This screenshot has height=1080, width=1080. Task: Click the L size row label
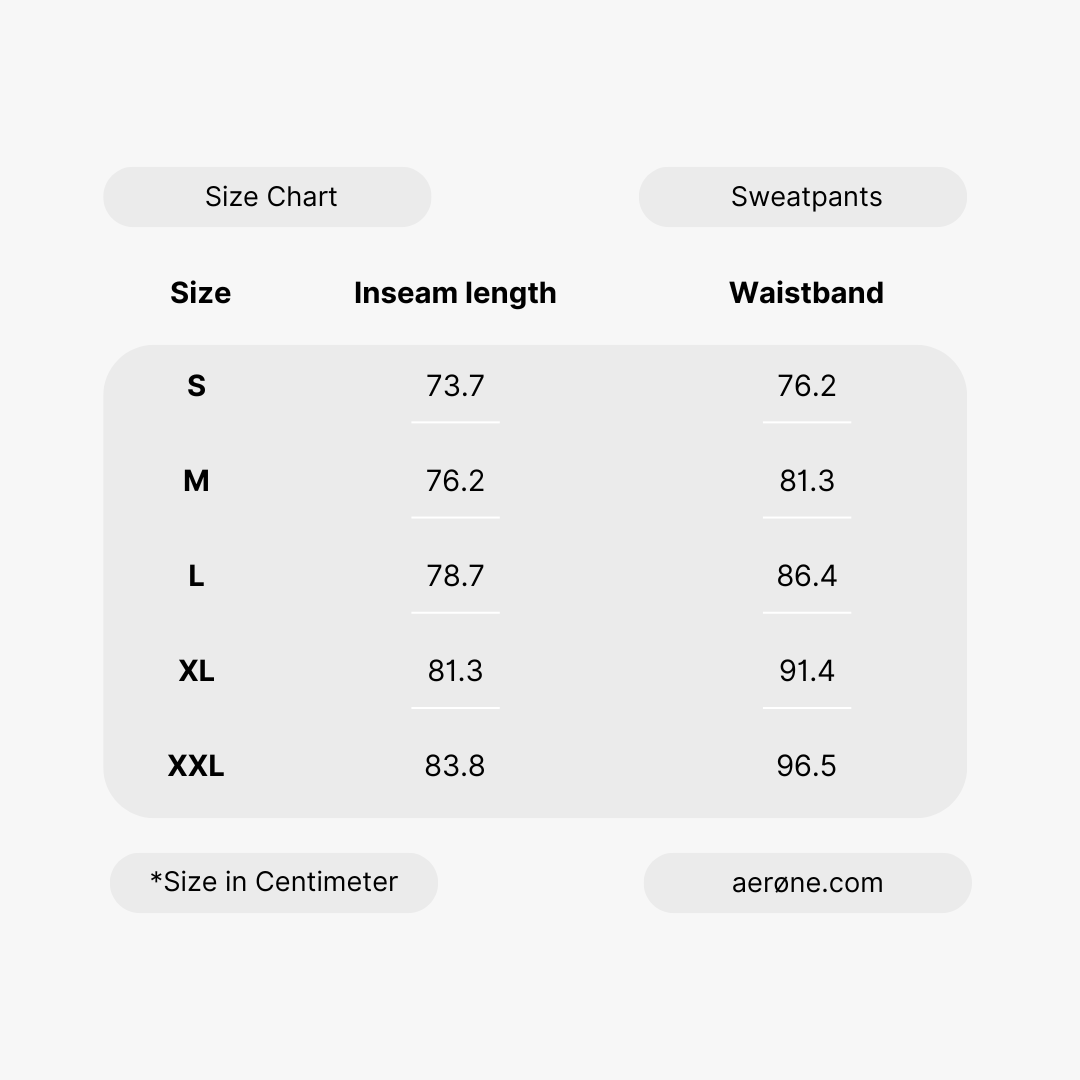click(x=196, y=576)
